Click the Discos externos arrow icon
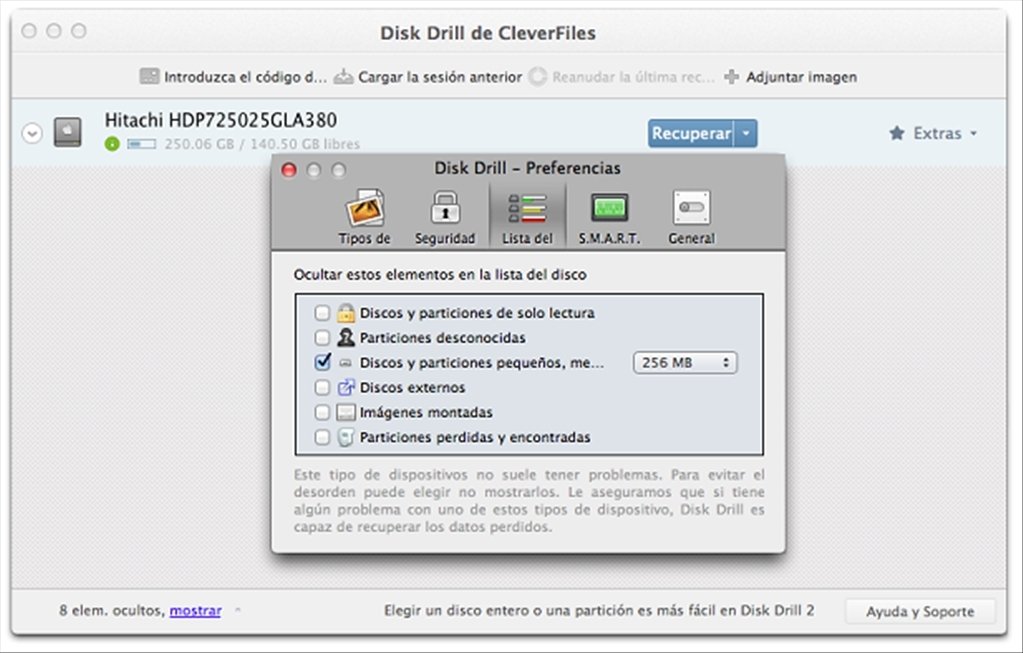Viewport: 1023px width, 653px height. 346,387
